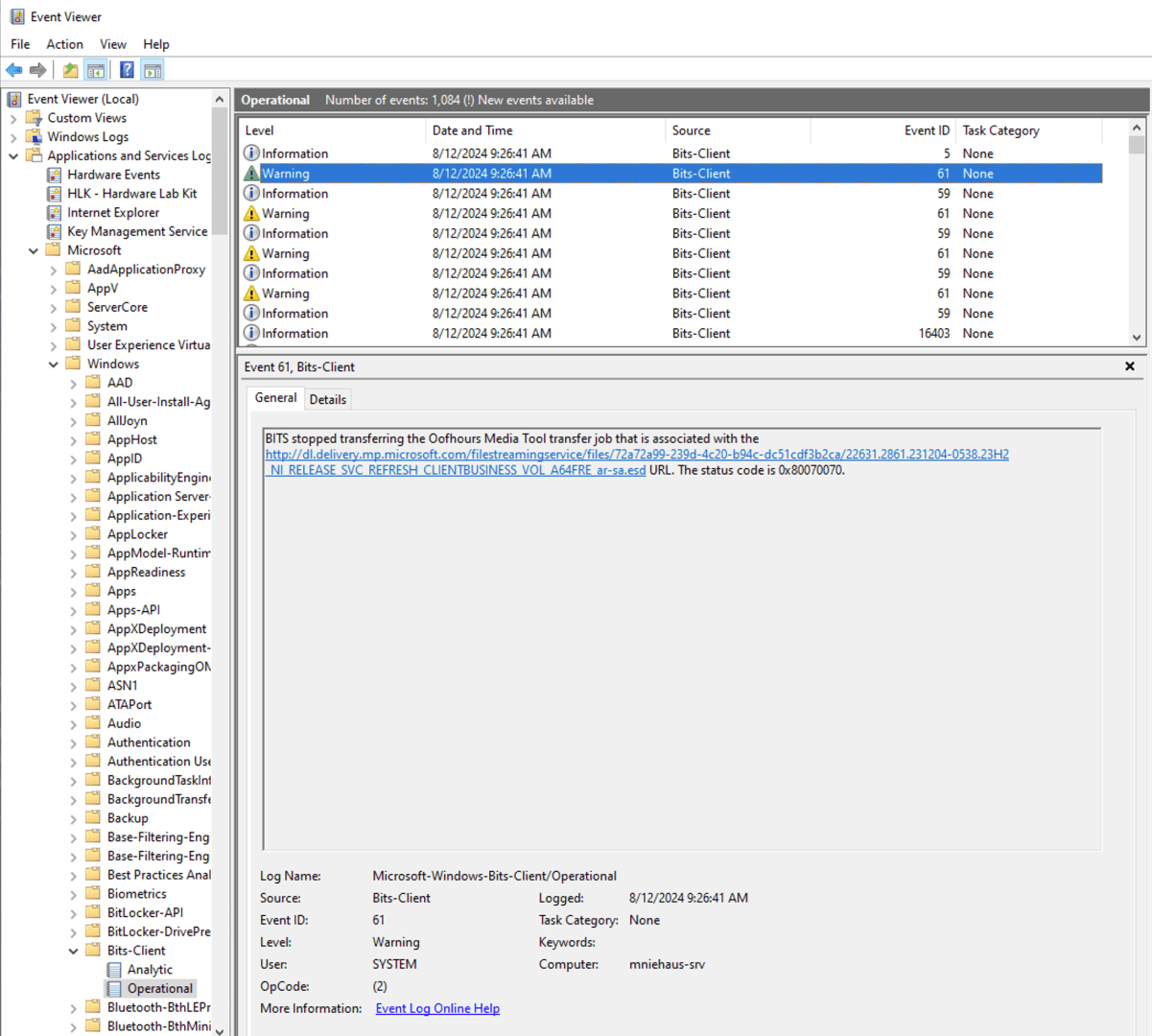Viewport: 1152px width, 1036px height.
Task: Toggle the Show/Hide Console Tree icon
Action: click(96, 70)
